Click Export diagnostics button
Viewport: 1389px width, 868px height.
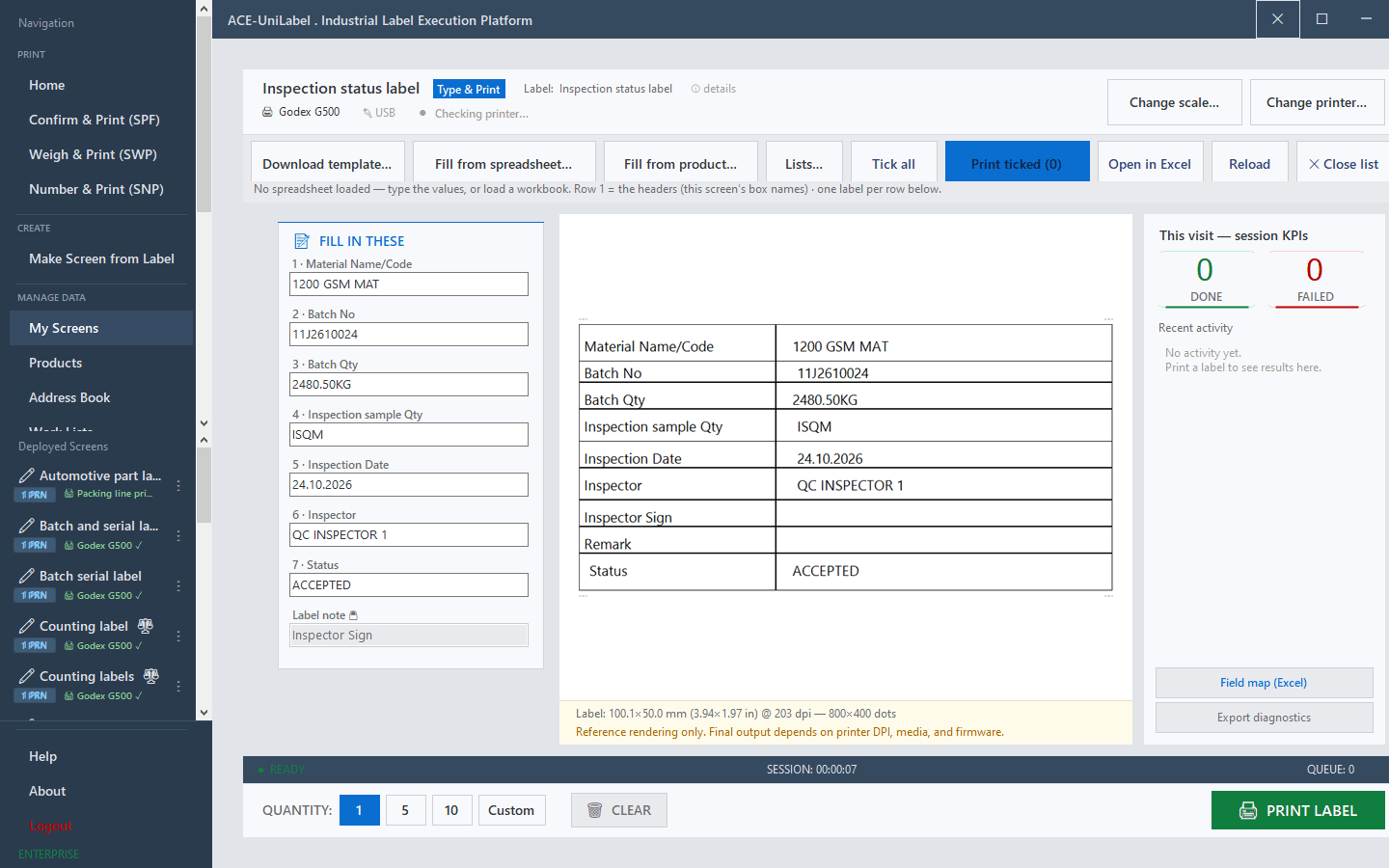[x=1264, y=718]
